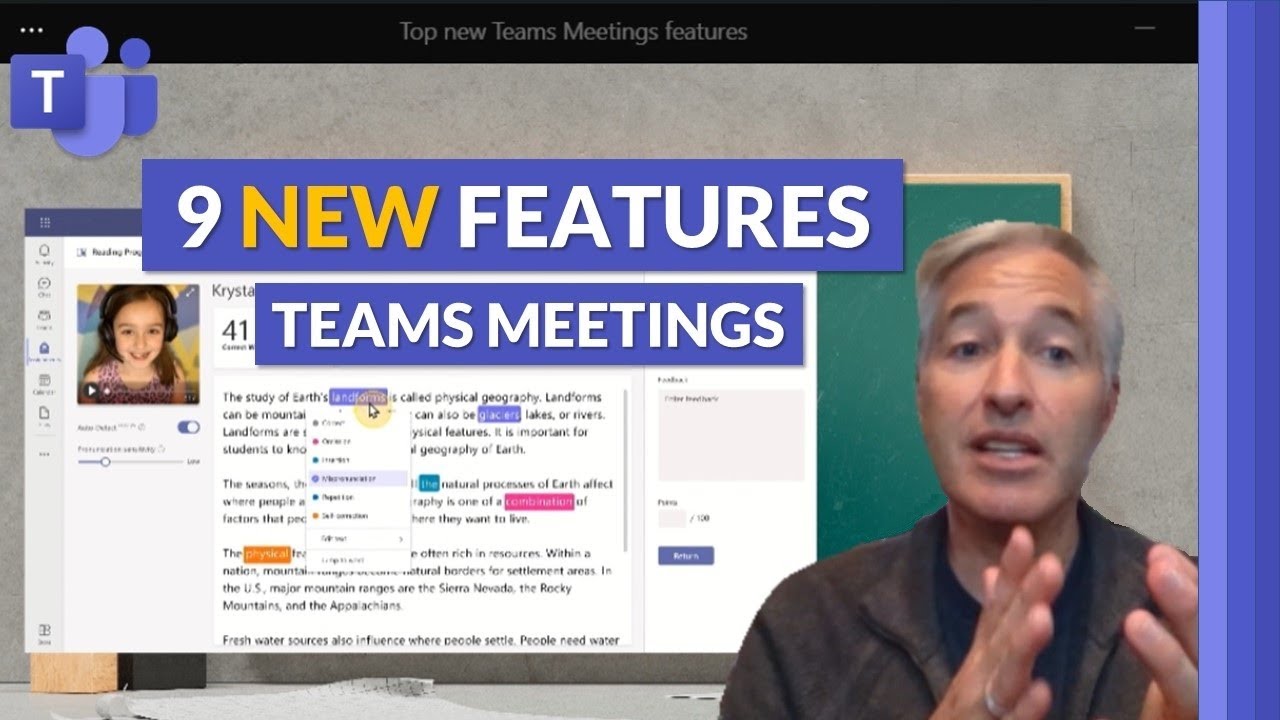Open Calendar in the Teams sidebar

[44, 384]
